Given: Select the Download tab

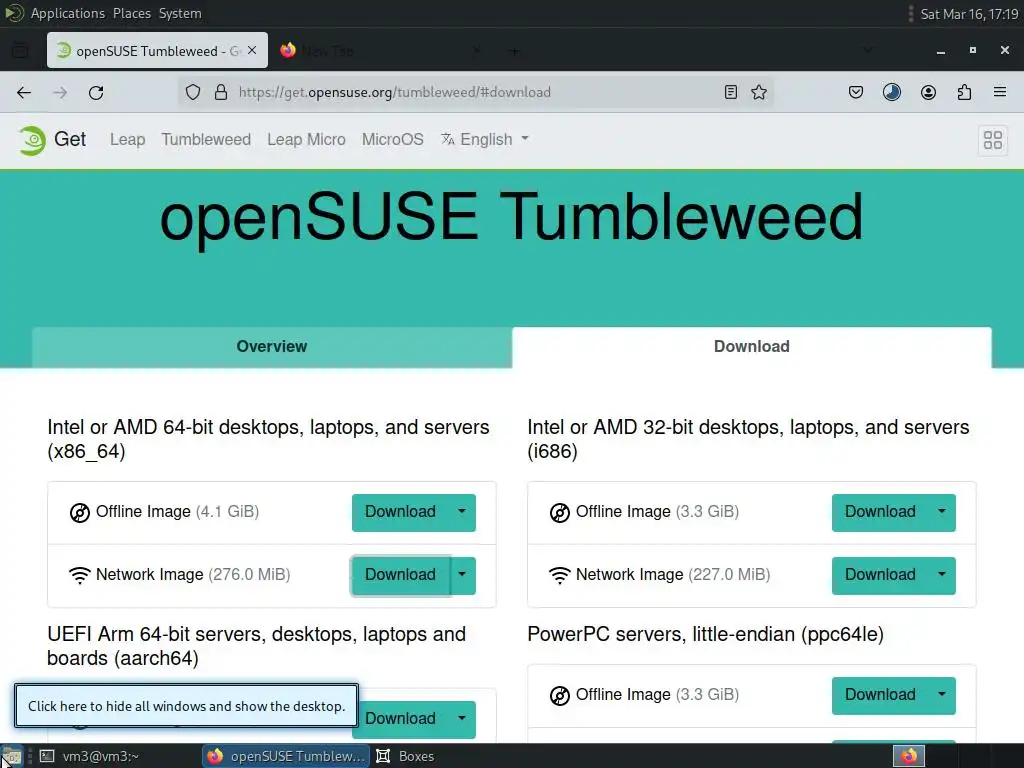Looking at the screenshot, I should tap(752, 347).
